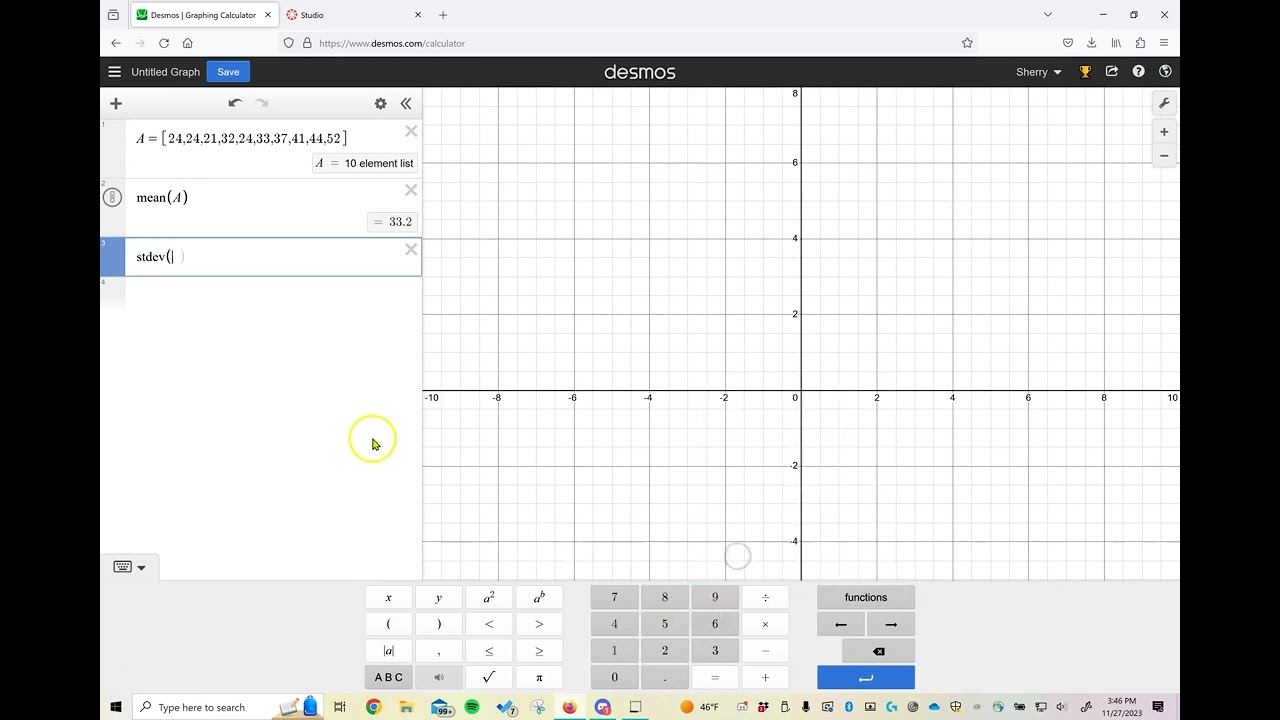Viewport: 1280px width, 720px height.
Task: Toggle the keypad audio speaker key
Action: [438, 677]
